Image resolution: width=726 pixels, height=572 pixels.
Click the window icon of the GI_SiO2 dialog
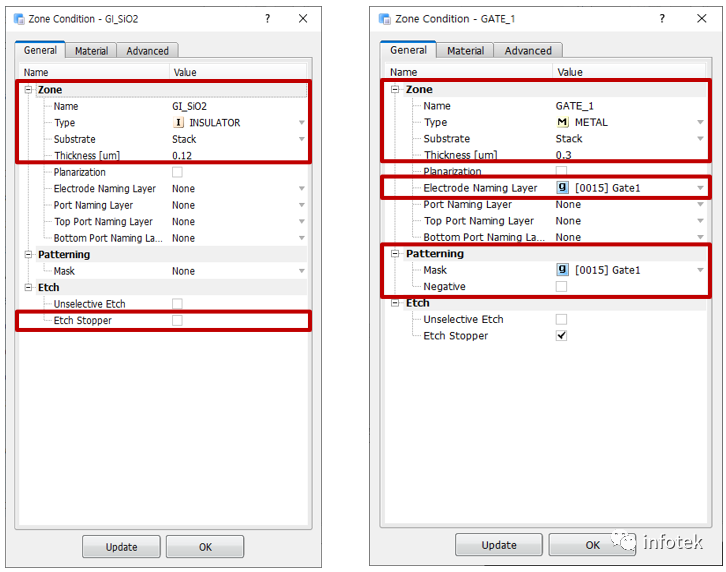[19, 19]
